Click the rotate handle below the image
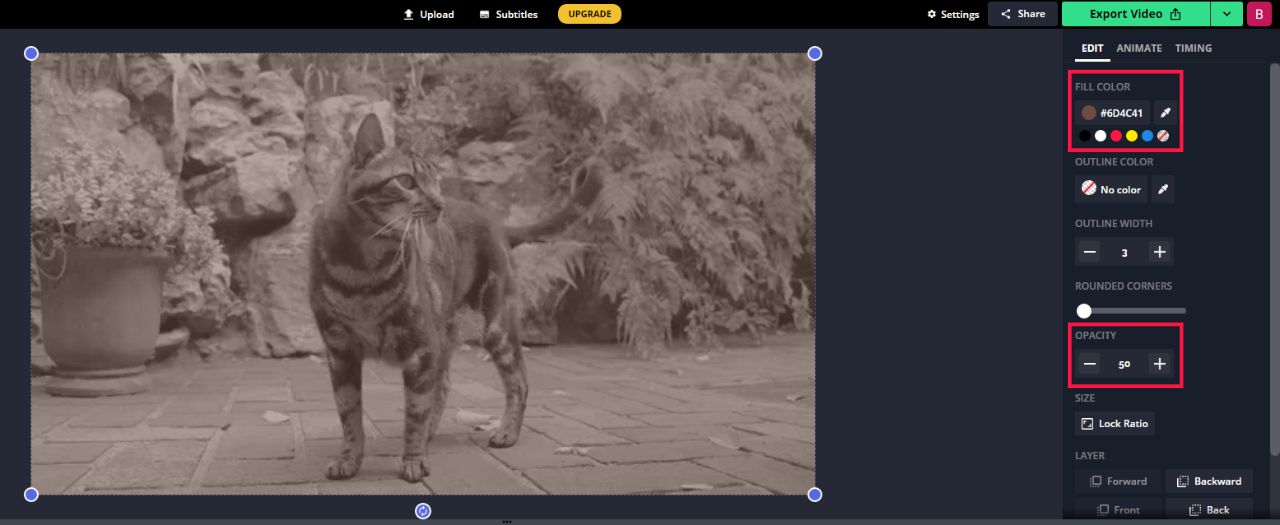1280x525 pixels. tap(423, 511)
